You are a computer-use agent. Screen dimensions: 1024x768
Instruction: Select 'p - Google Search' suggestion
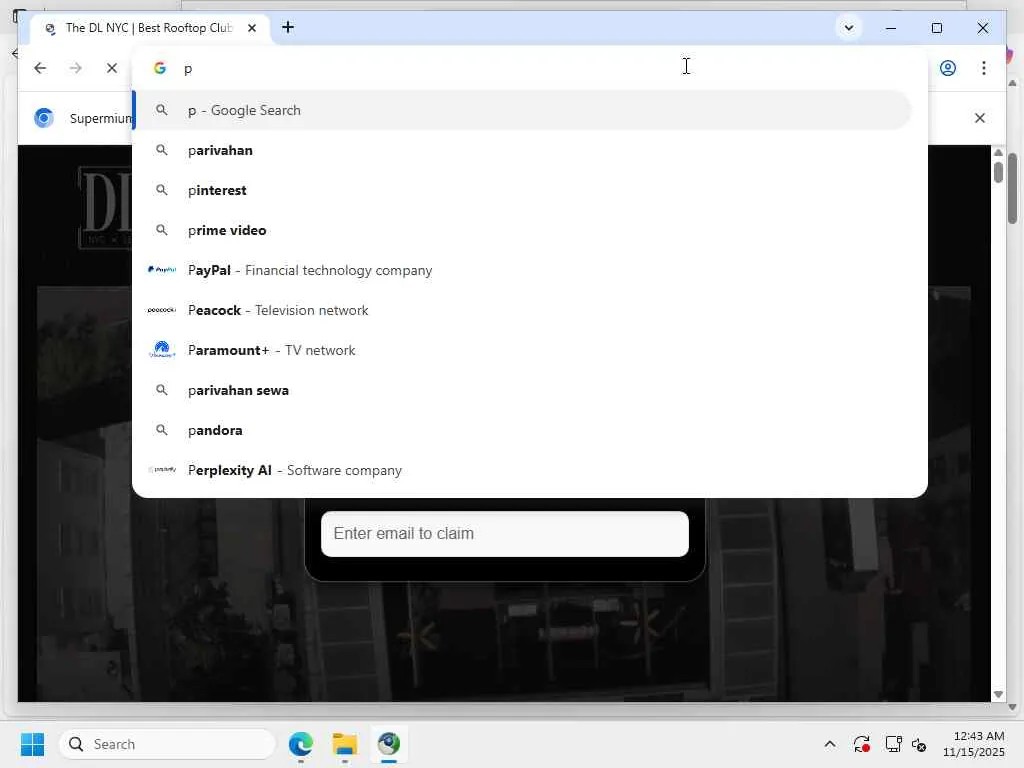pos(522,110)
